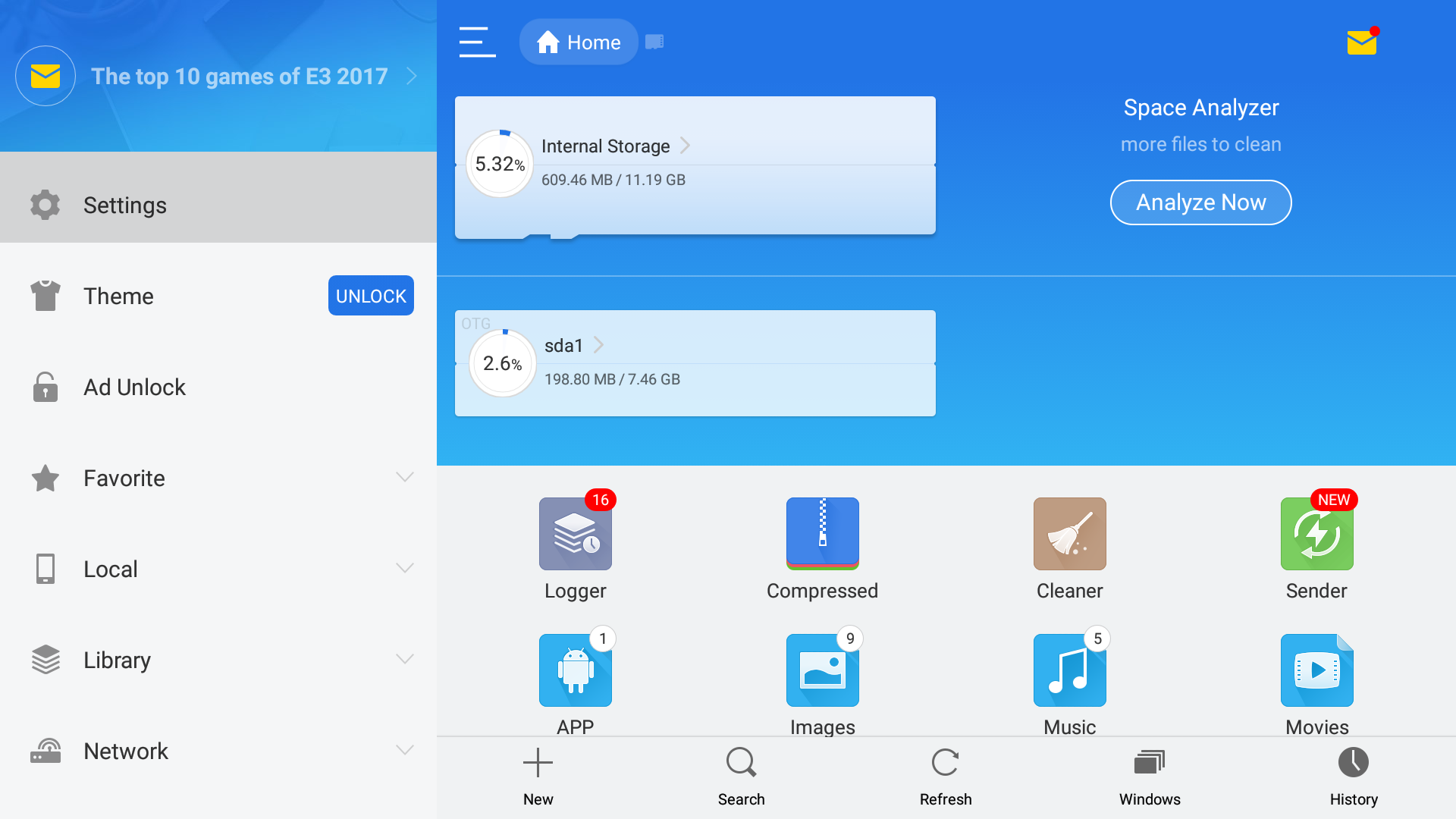Open the Logger app icon
This screenshot has height=819, width=1456.
(x=574, y=533)
